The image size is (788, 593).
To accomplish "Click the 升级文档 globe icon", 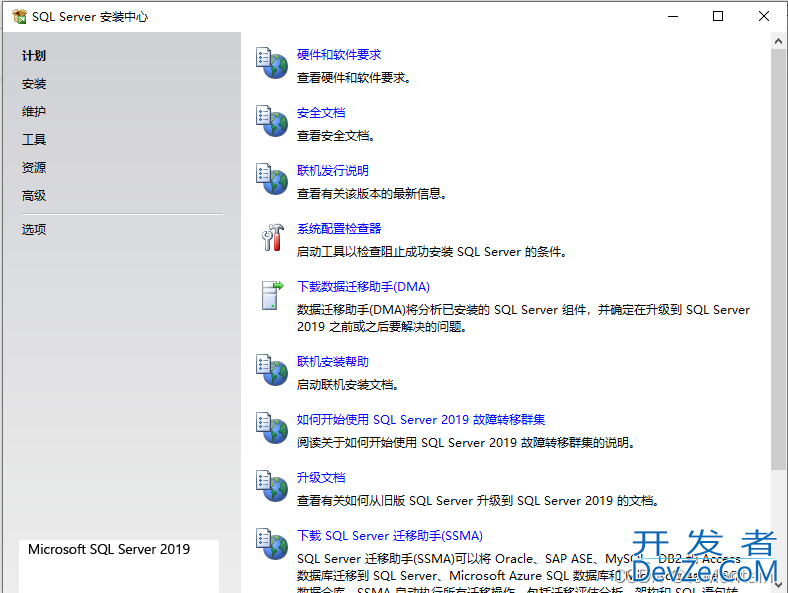I will pos(272,485).
